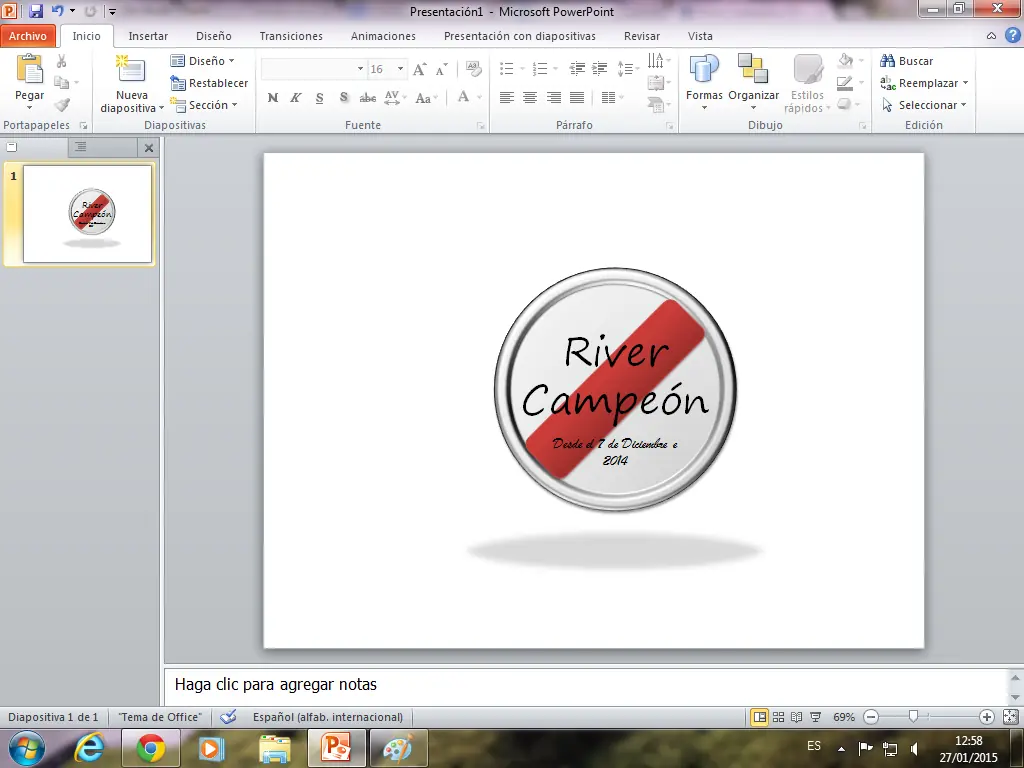Save the presentation with the disk icon
The width and height of the screenshot is (1024, 768).
click(x=35, y=11)
